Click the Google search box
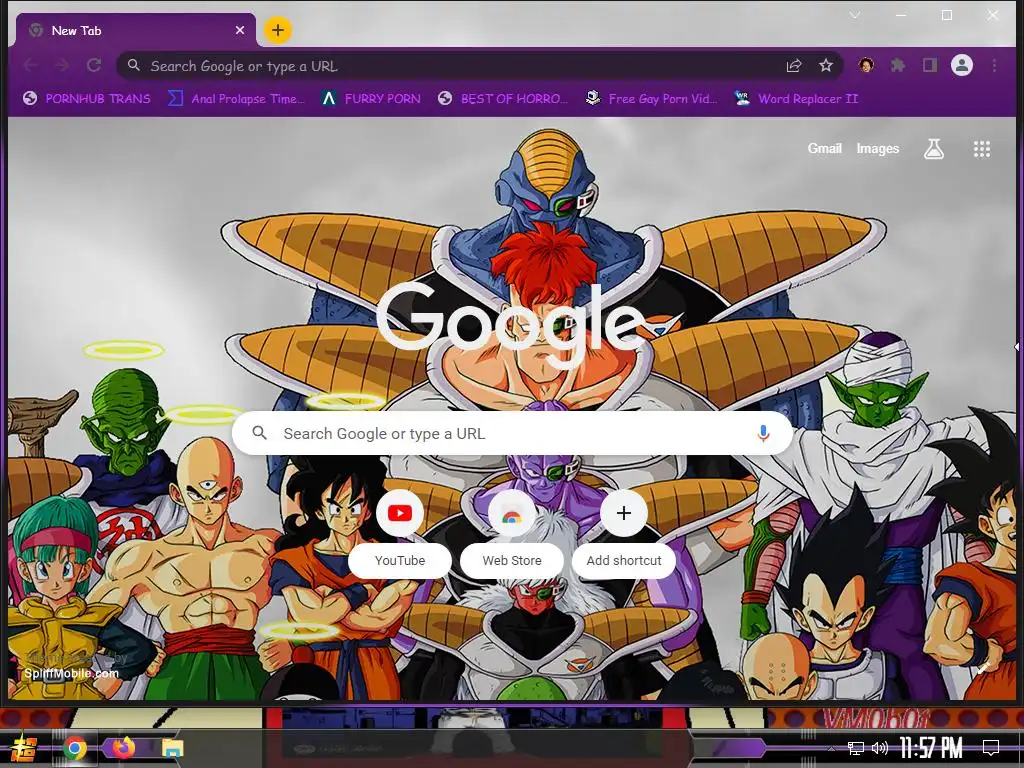1024x768 pixels. pyautogui.click(x=512, y=433)
